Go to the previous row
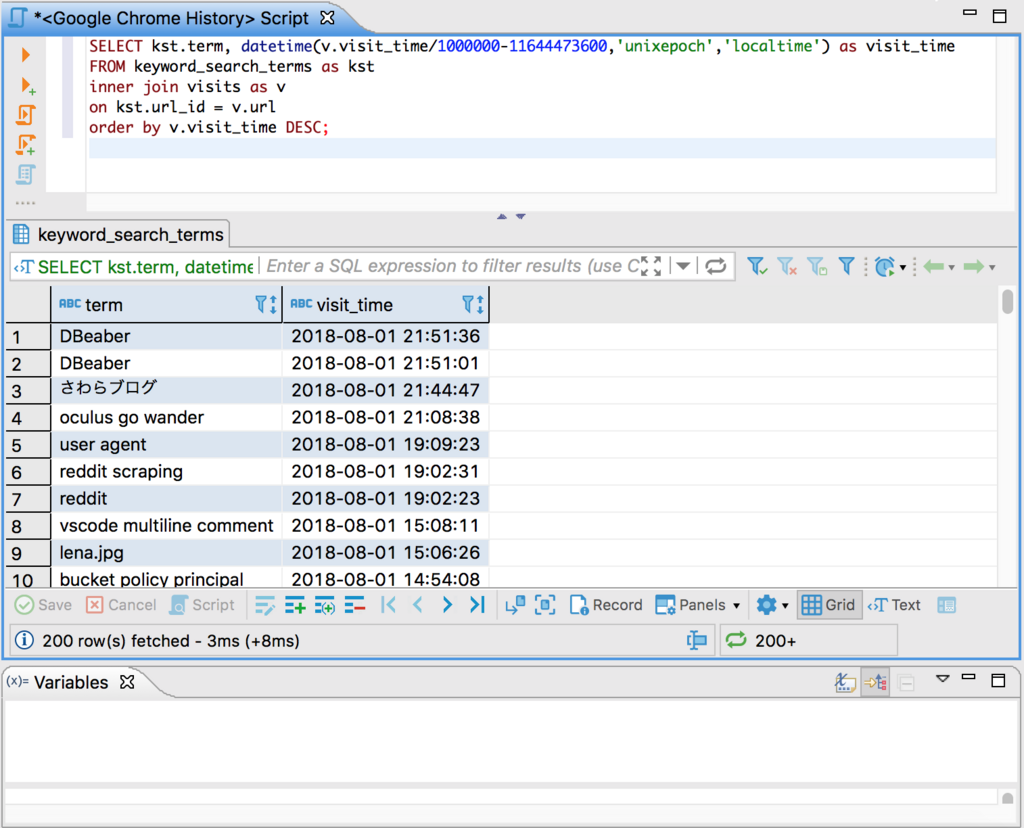This screenshot has width=1024, height=828. click(x=418, y=605)
